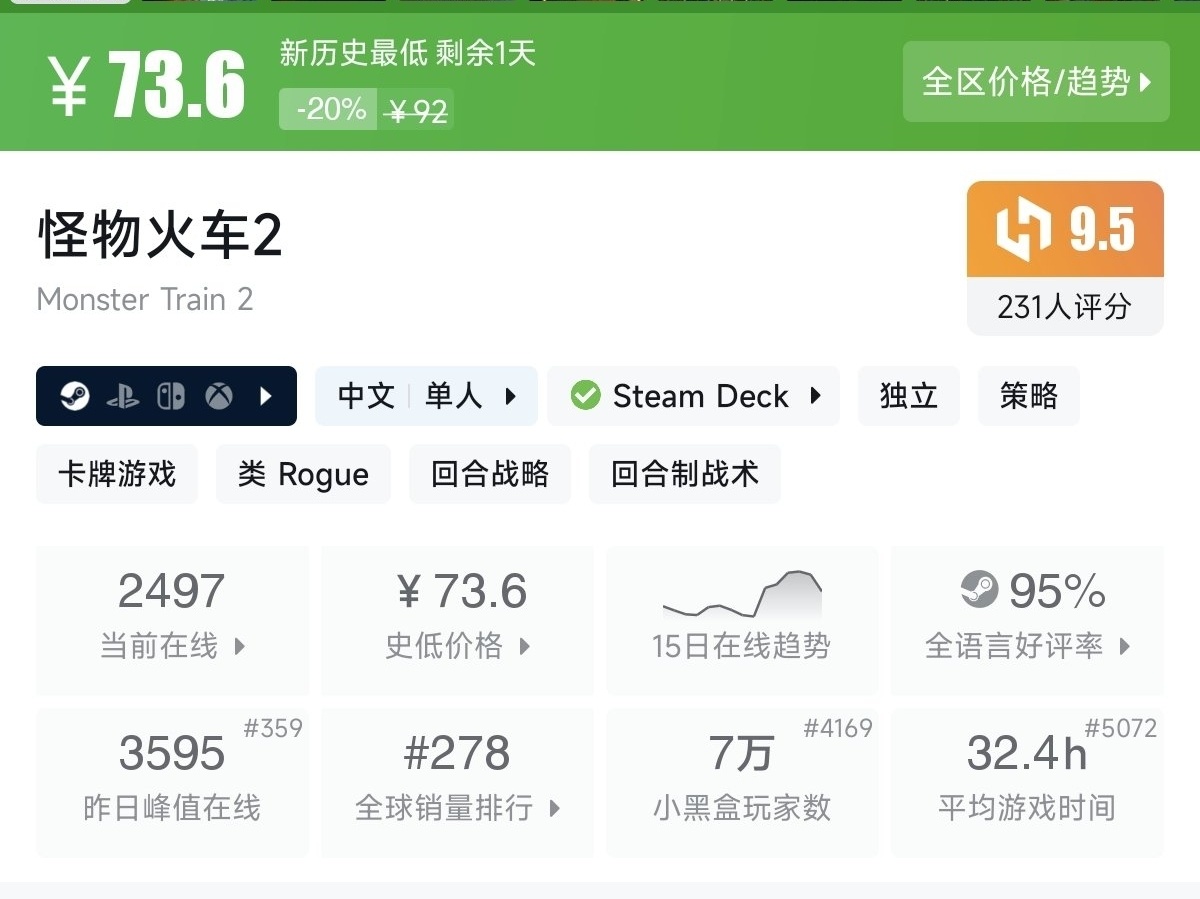
Task: Select the 卡牌游戏 tag
Action: [x=117, y=474]
